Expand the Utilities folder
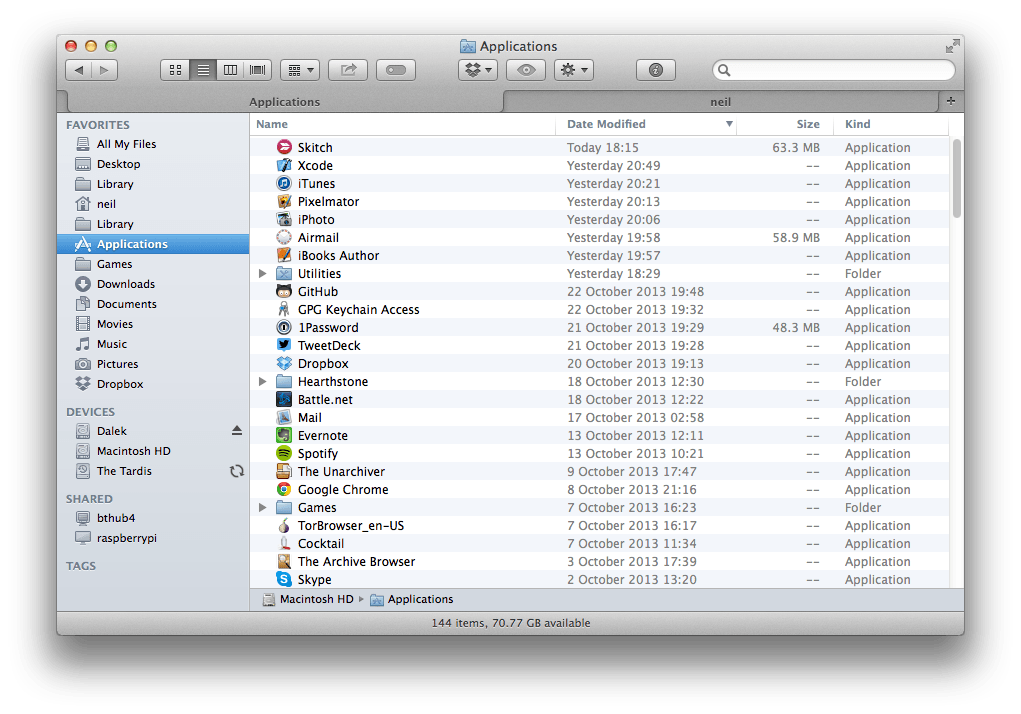1021x714 pixels. pyautogui.click(x=262, y=273)
